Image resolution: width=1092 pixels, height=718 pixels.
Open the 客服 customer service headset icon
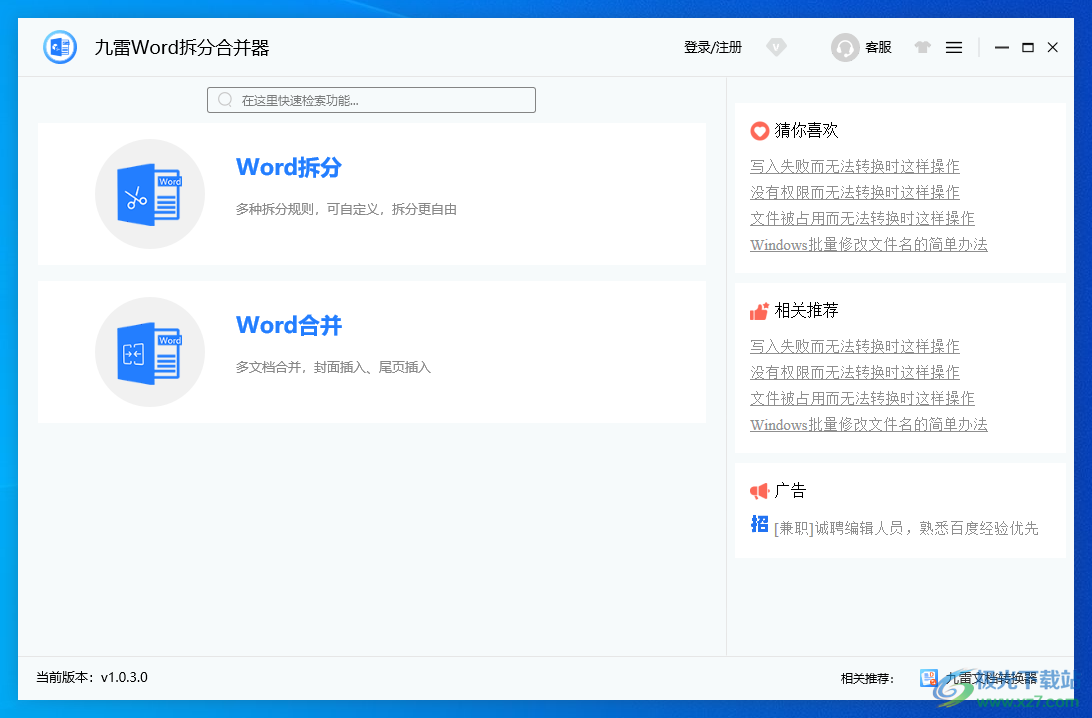[845, 46]
